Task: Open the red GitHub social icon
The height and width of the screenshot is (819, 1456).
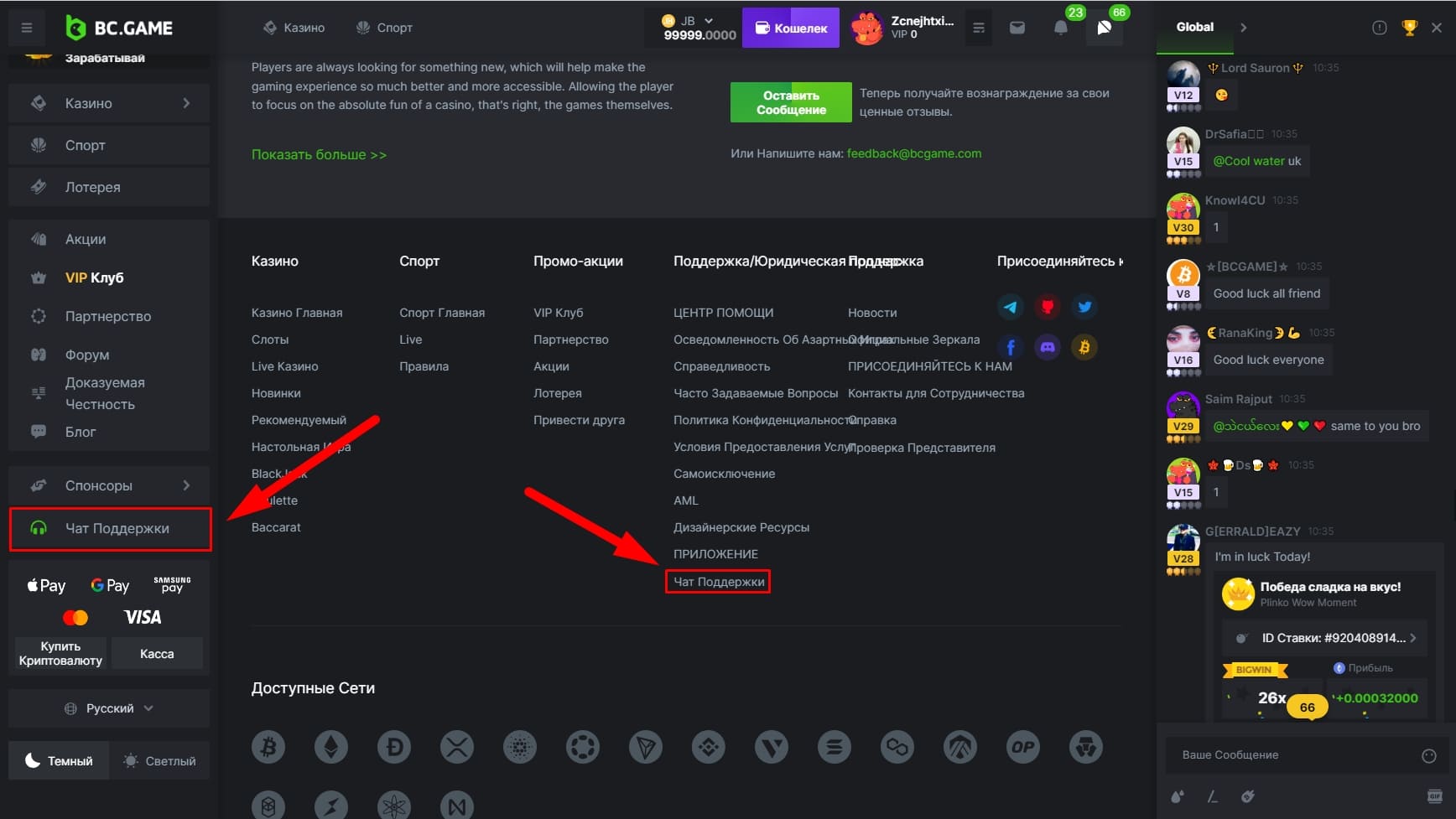Action: point(1048,307)
